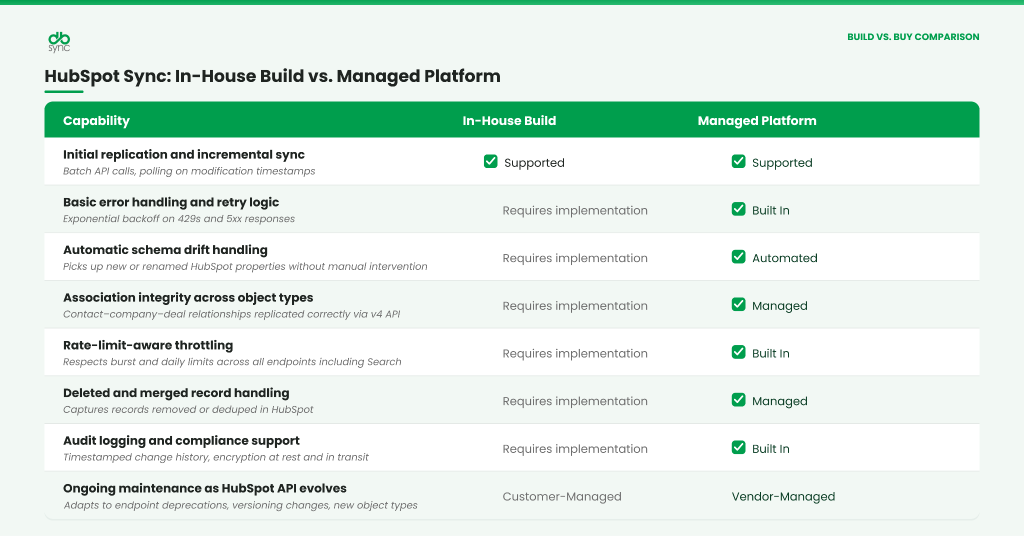Image resolution: width=1024 pixels, height=536 pixels.
Task: Select 'Association integrity across object types' heading
Action: point(188,298)
